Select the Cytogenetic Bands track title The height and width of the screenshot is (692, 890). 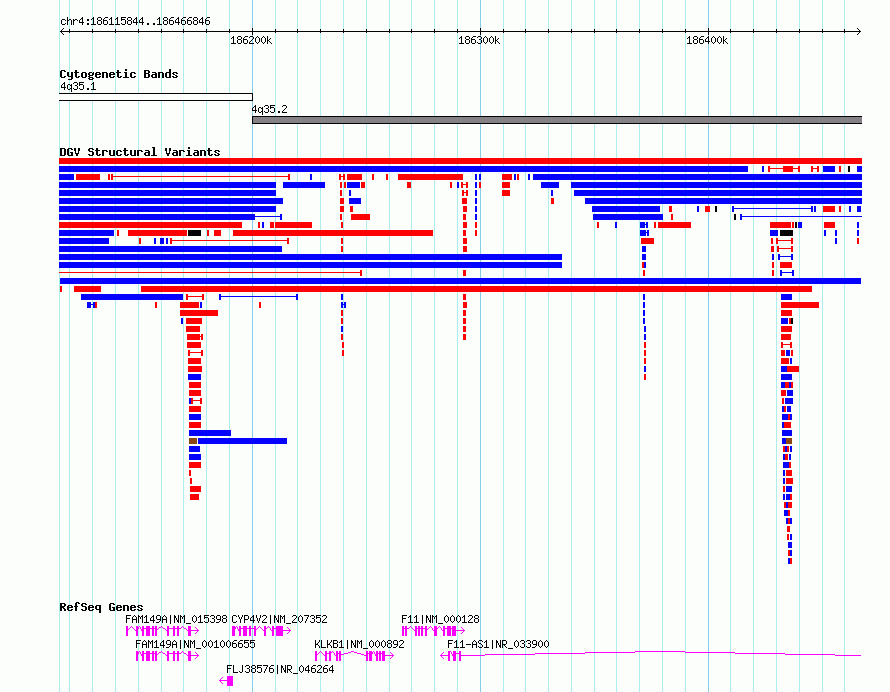click(x=119, y=74)
